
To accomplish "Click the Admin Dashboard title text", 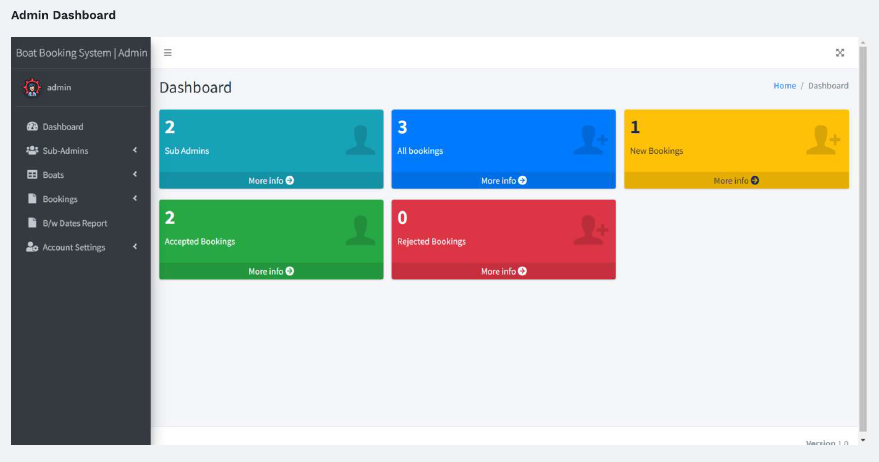I will tap(63, 15).
